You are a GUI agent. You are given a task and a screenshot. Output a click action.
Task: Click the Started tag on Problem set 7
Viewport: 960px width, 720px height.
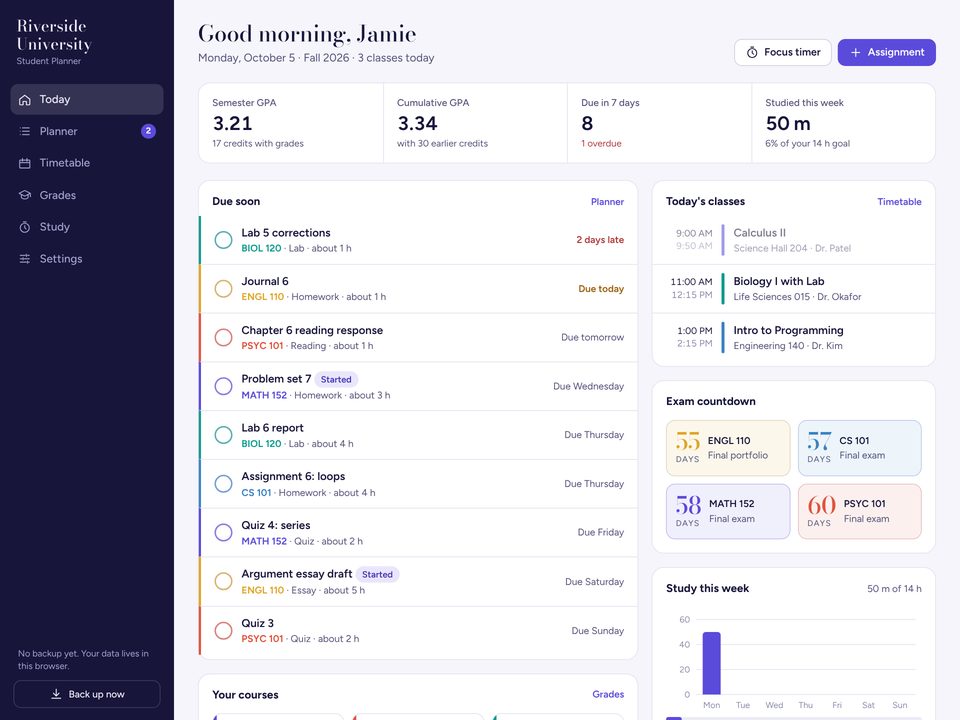[x=336, y=380]
